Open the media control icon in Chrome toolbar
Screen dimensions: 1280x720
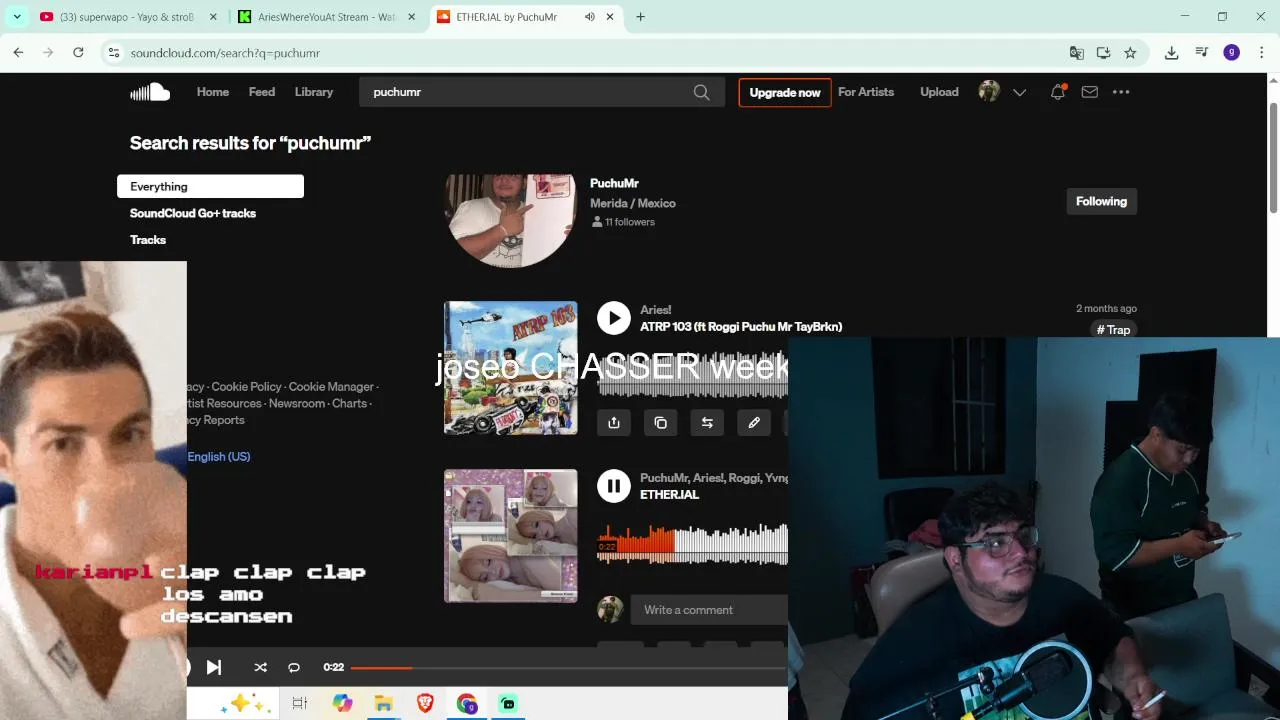(1202, 53)
